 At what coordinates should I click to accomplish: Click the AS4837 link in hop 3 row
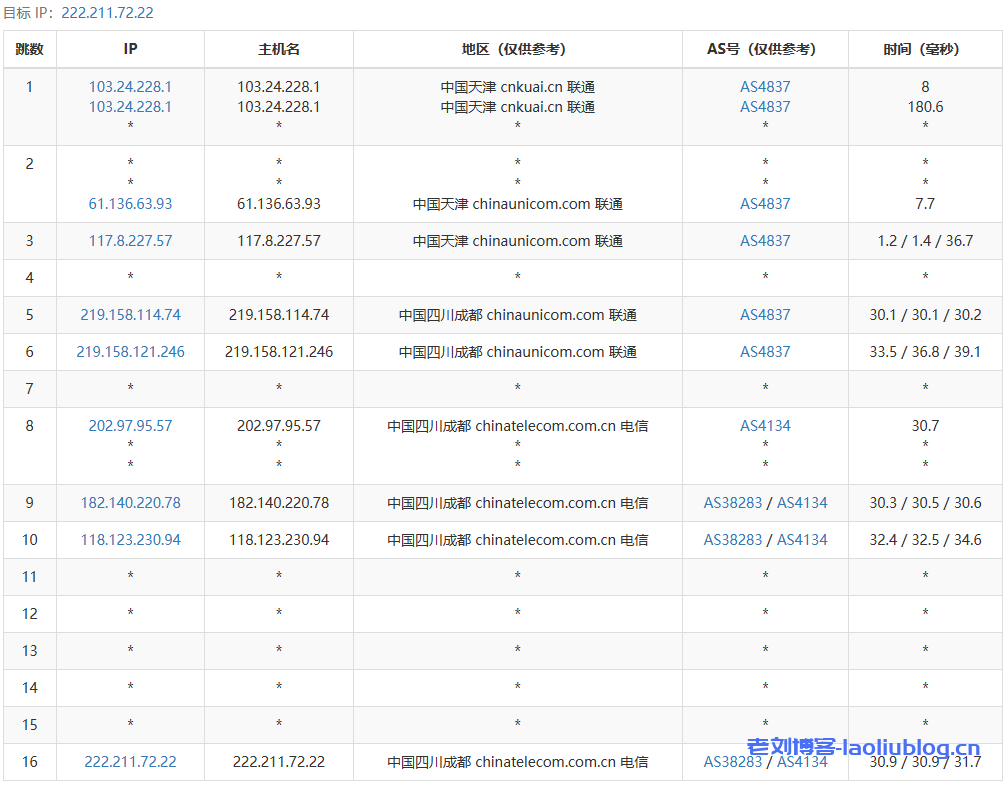point(765,241)
